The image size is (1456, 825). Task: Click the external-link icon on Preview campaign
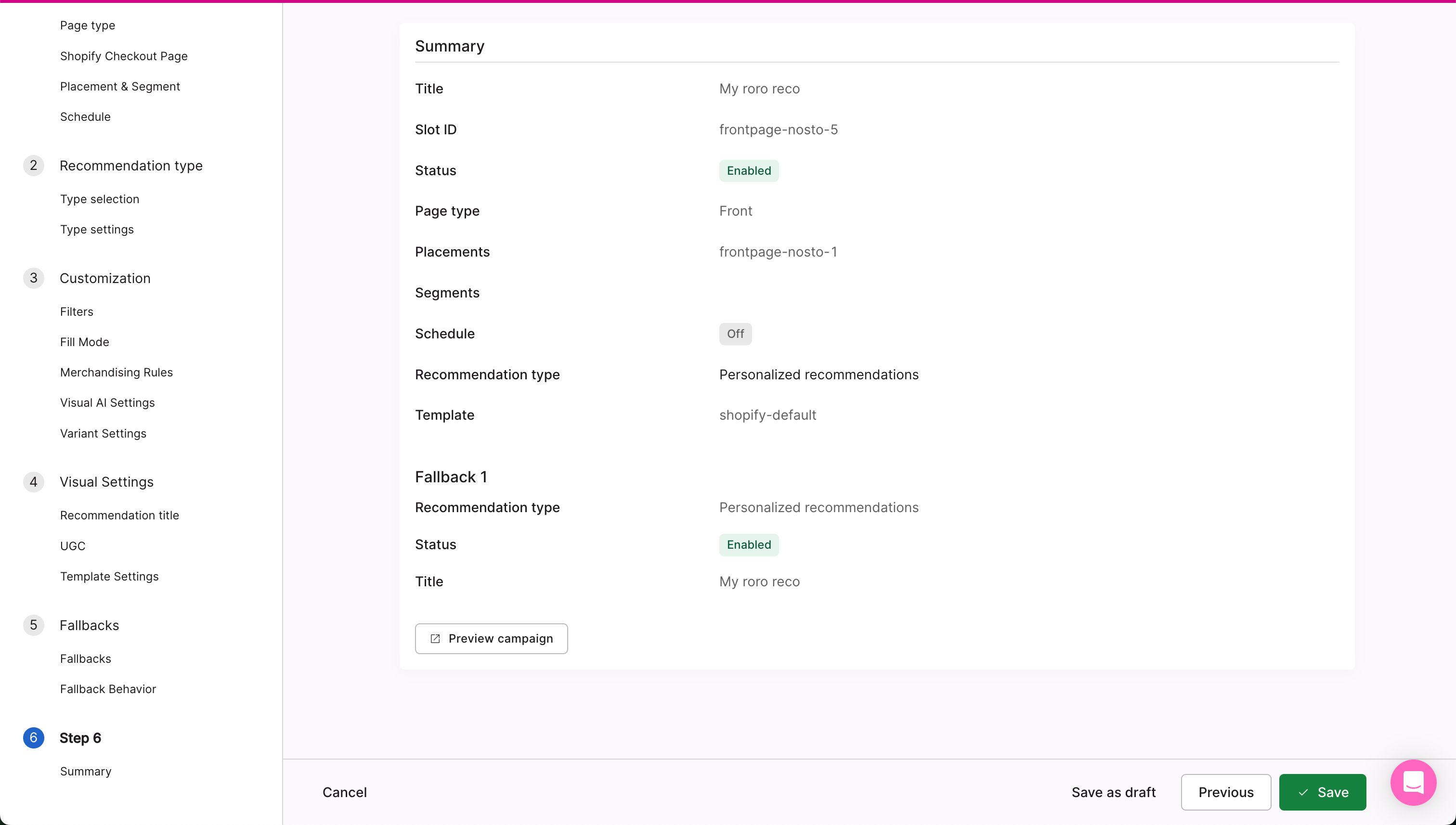point(434,639)
